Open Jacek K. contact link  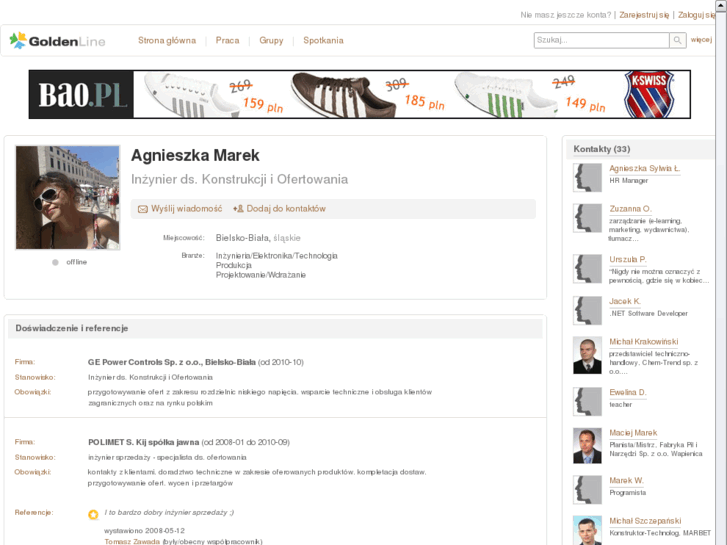pos(625,301)
